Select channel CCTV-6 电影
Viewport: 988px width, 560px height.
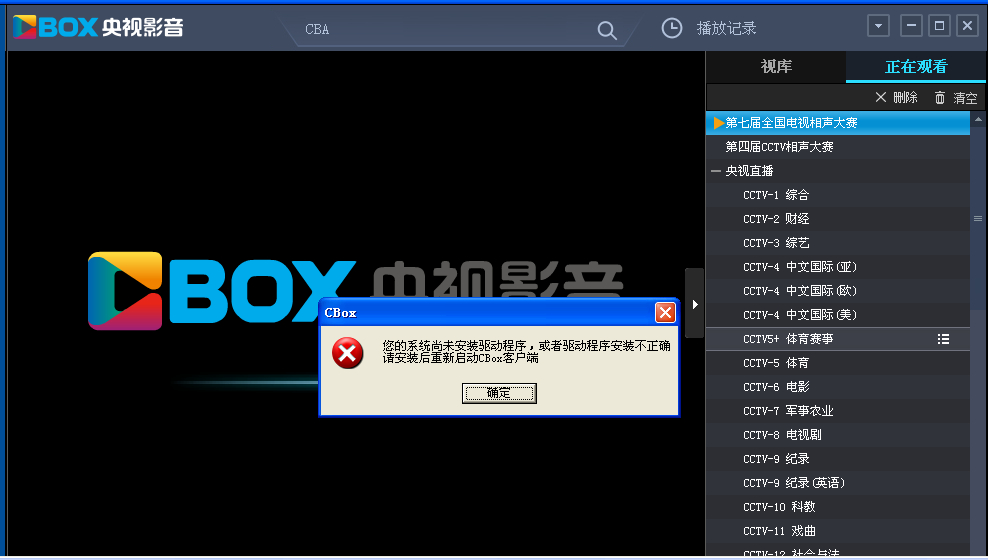(x=838, y=387)
